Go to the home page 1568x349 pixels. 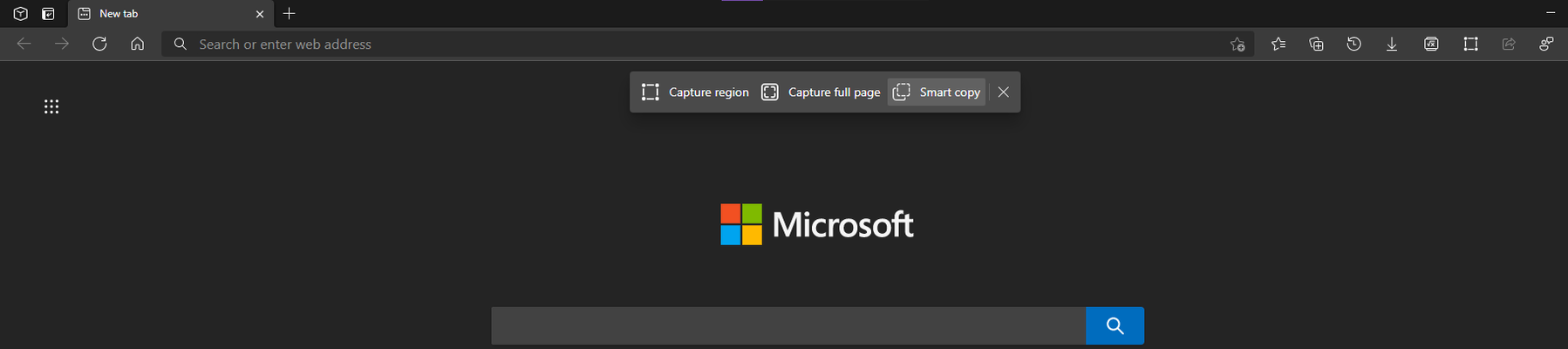[137, 44]
